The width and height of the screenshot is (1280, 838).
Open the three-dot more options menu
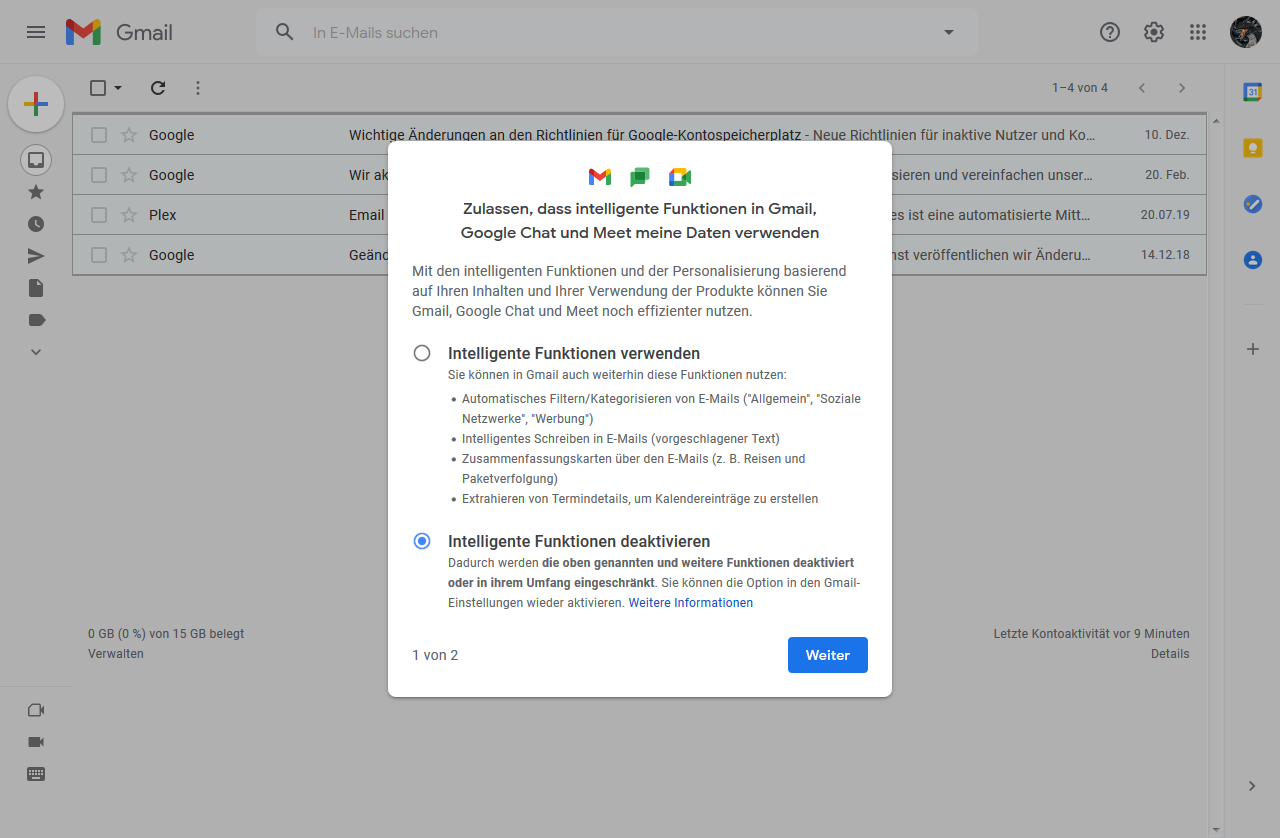(198, 88)
